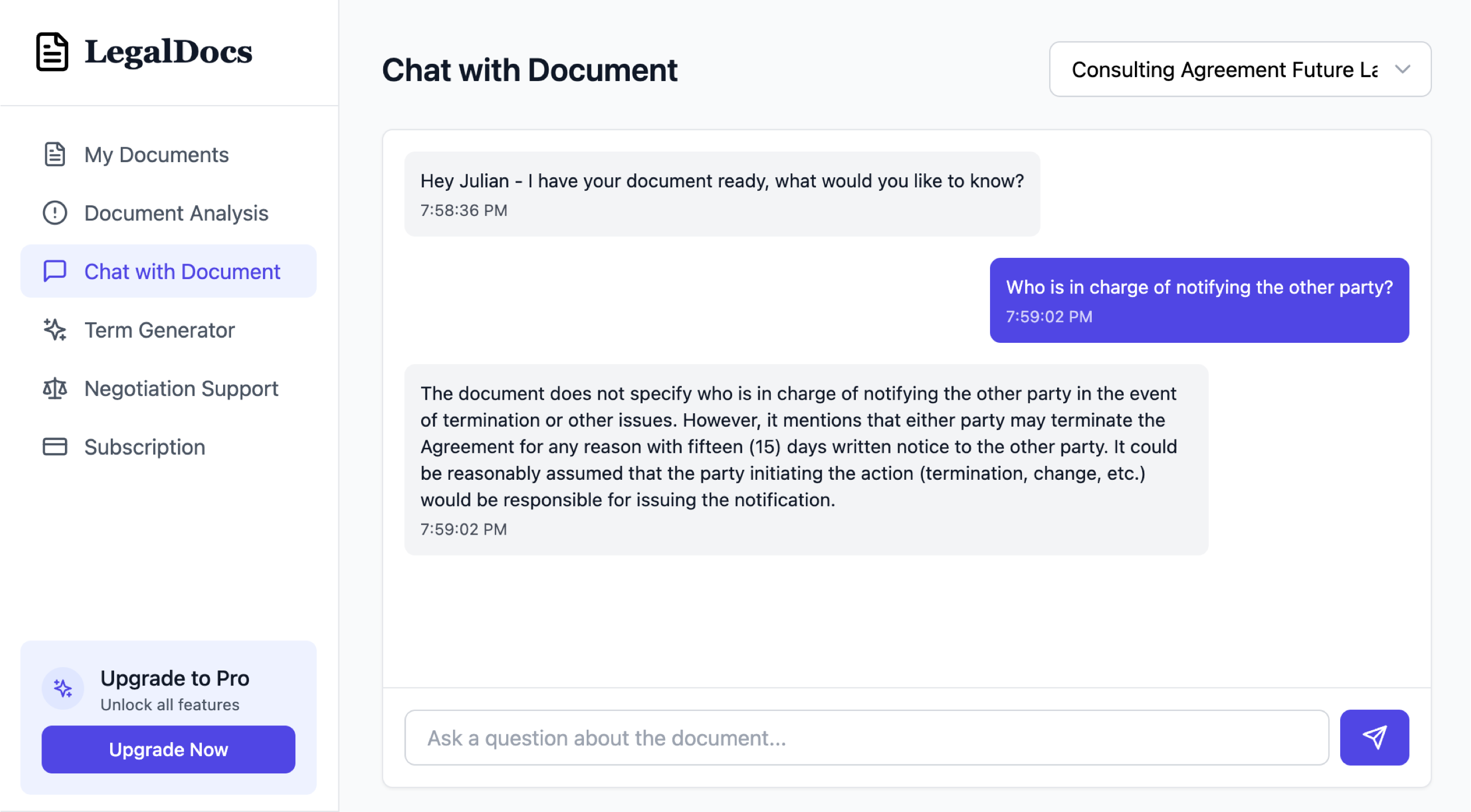Go to Document Analysis section
The image size is (1471, 812).
[x=176, y=213]
